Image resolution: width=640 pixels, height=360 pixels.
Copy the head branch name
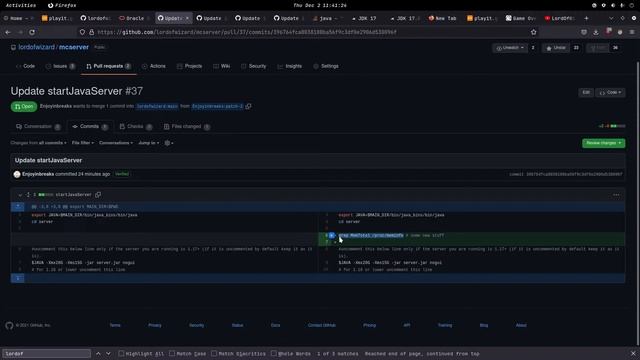(249, 106)
